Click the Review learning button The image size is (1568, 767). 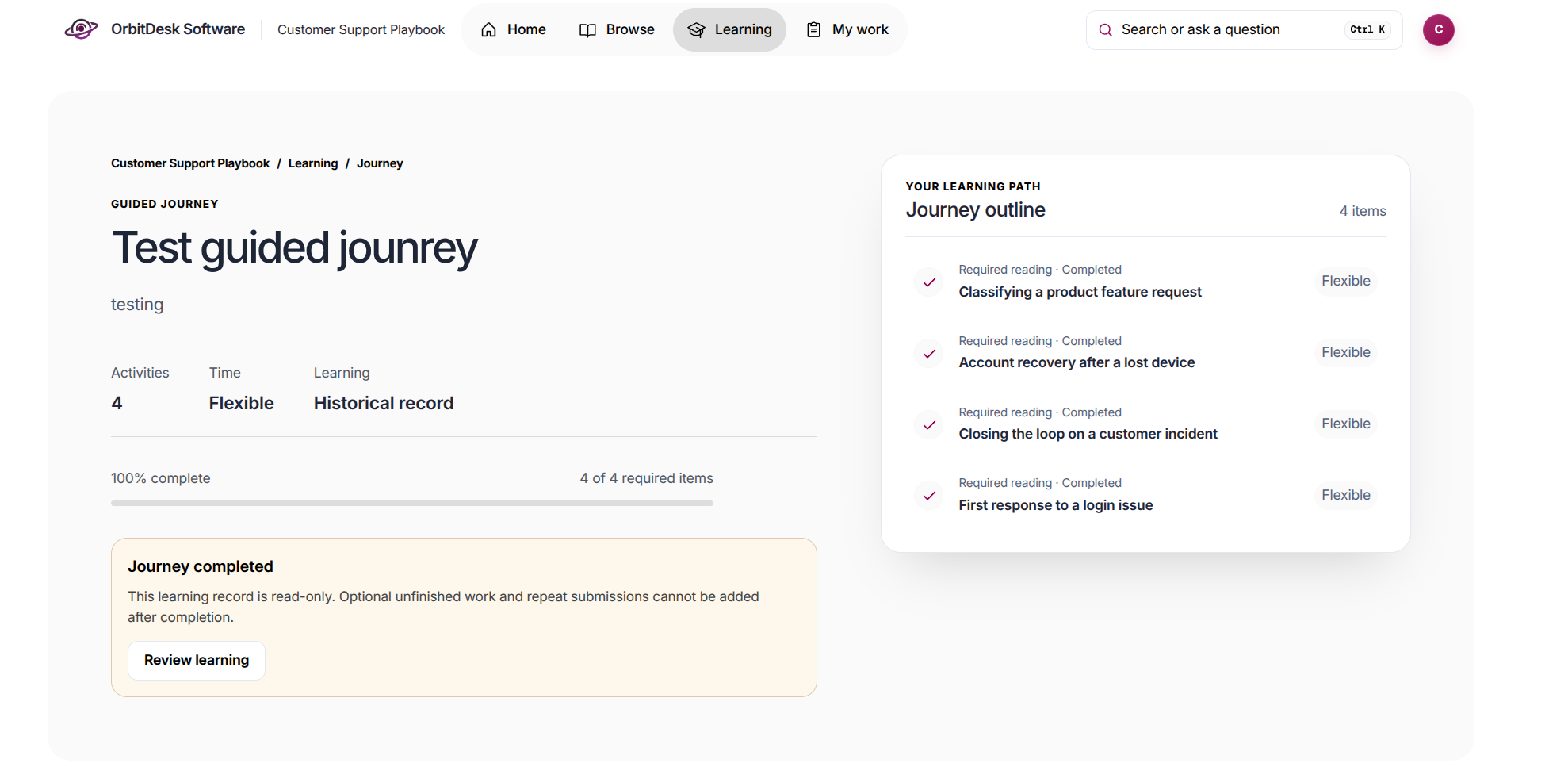click(197, 660)
